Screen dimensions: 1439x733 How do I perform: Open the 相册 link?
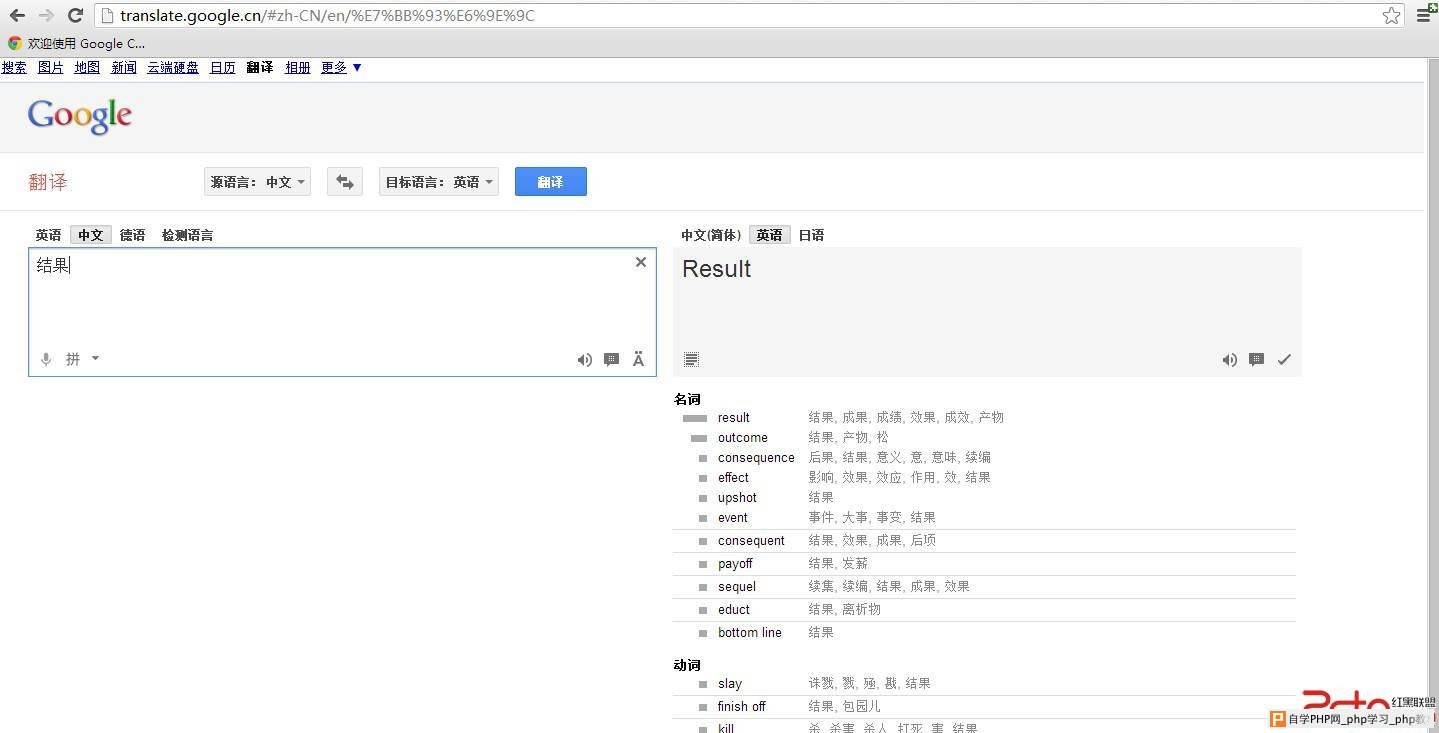[298, 68]
